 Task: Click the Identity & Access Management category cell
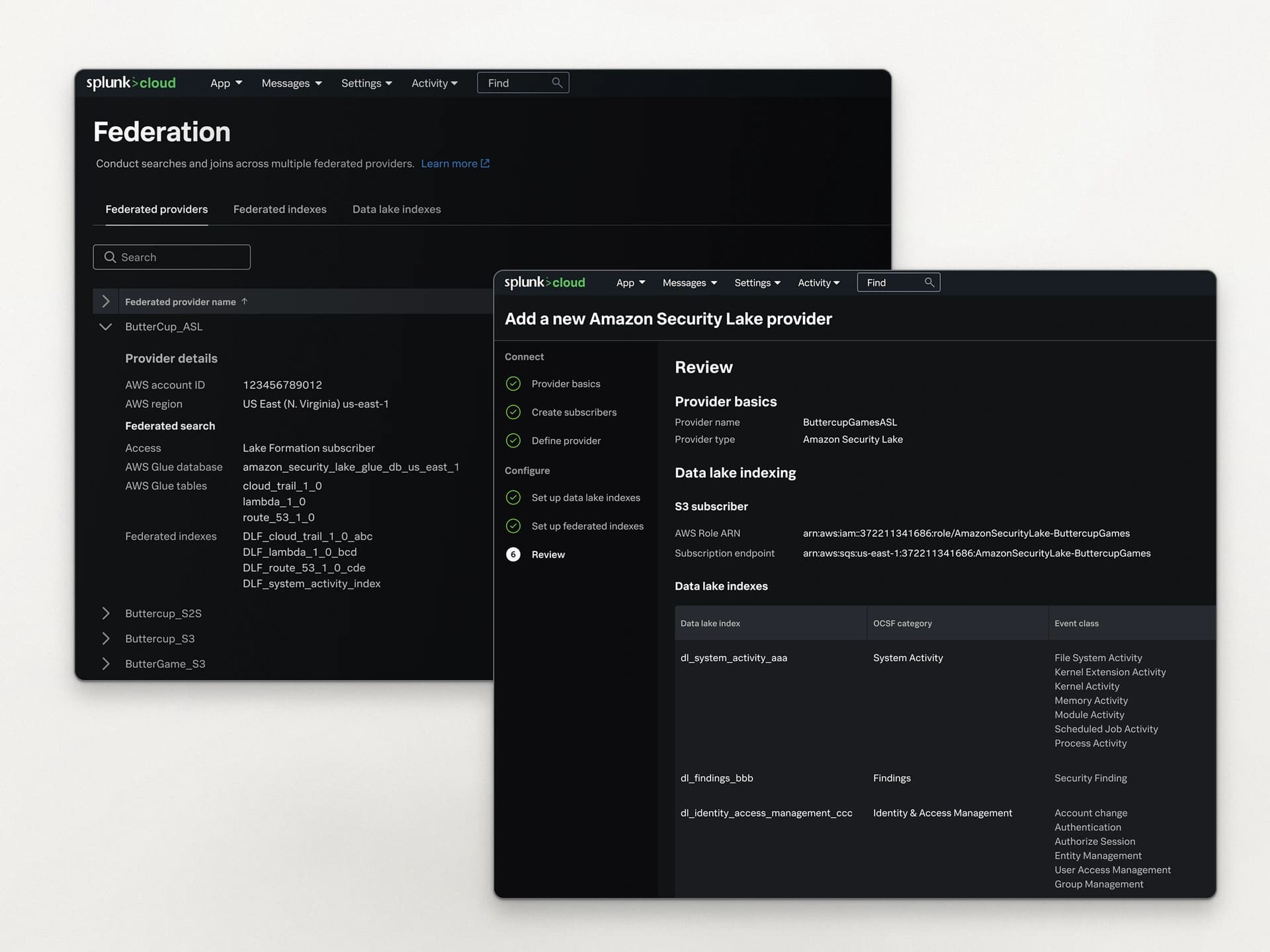tap(942, 813)
